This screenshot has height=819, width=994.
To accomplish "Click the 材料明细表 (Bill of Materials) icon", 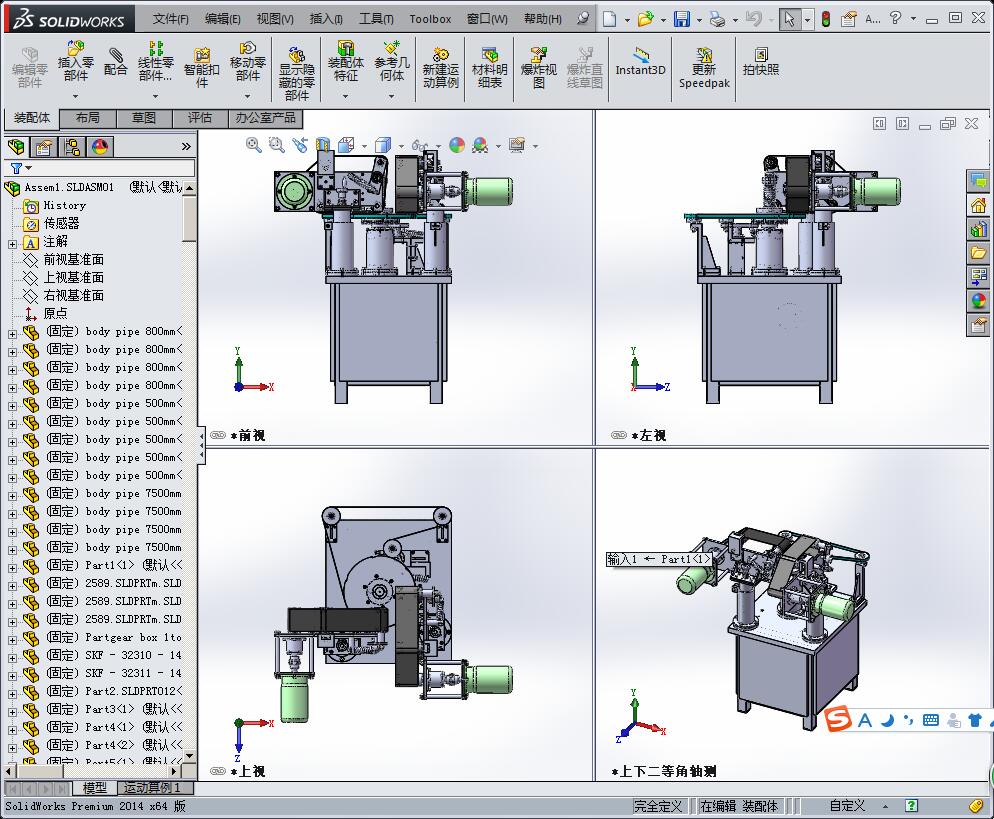I will coord(489,62).
